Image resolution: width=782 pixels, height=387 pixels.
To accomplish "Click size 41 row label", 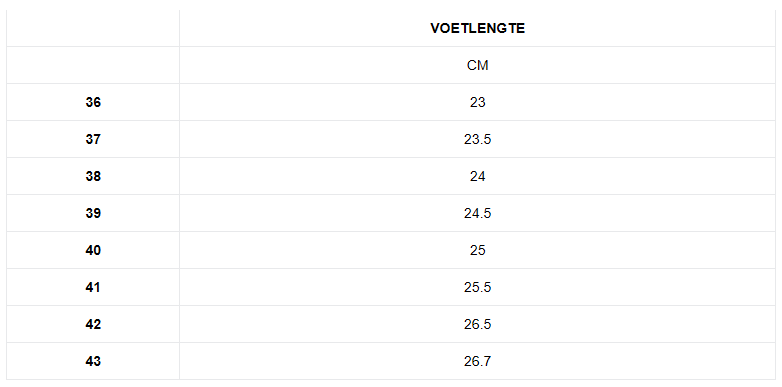I will coord(93,287).
